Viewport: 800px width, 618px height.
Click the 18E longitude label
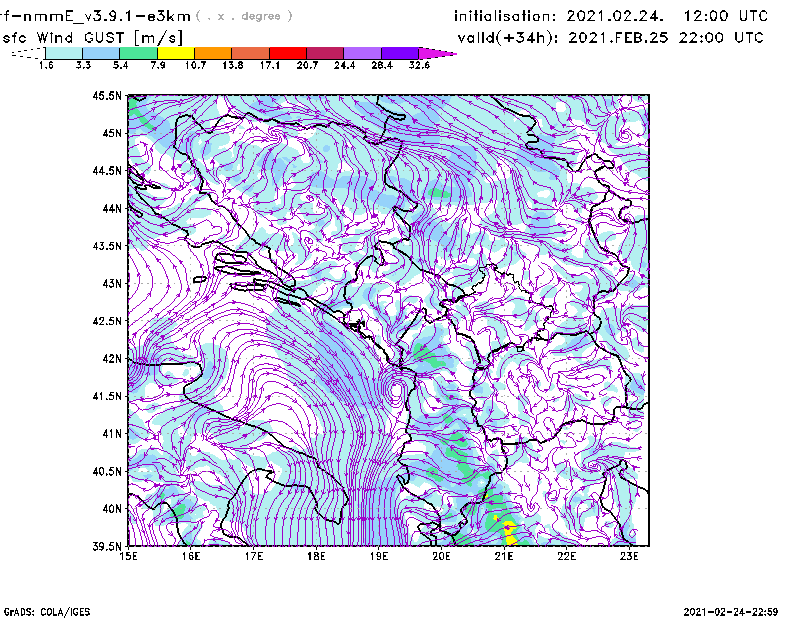tap(316, 556)
